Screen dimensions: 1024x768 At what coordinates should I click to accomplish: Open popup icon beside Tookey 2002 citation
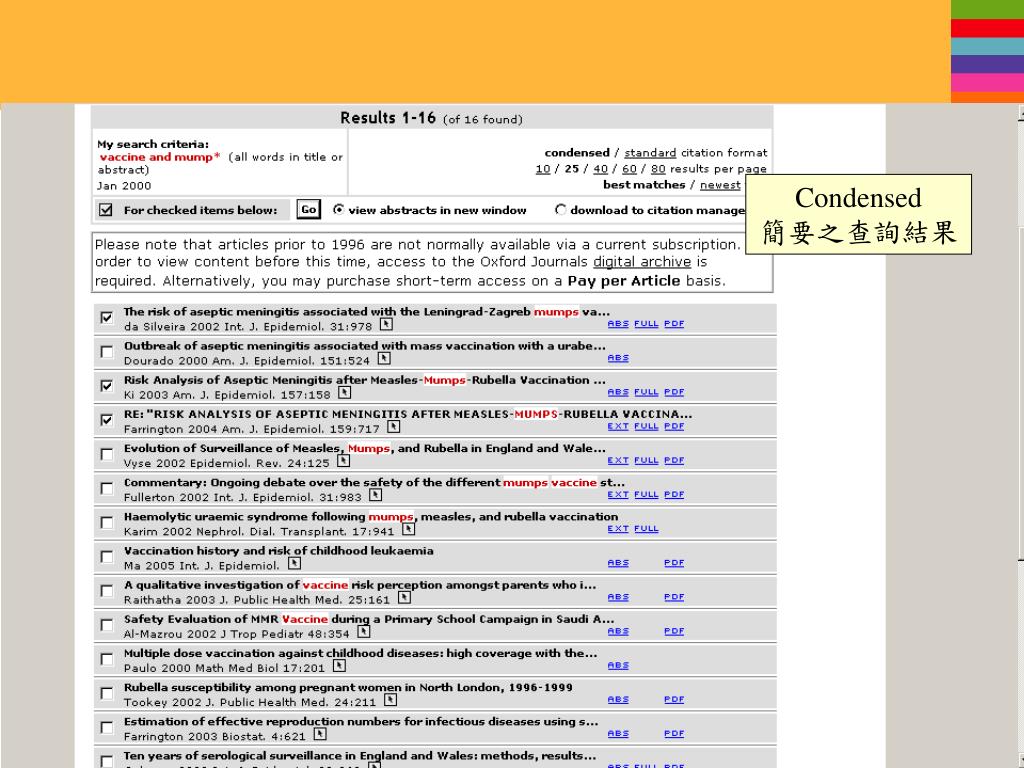tap(390, 699)
